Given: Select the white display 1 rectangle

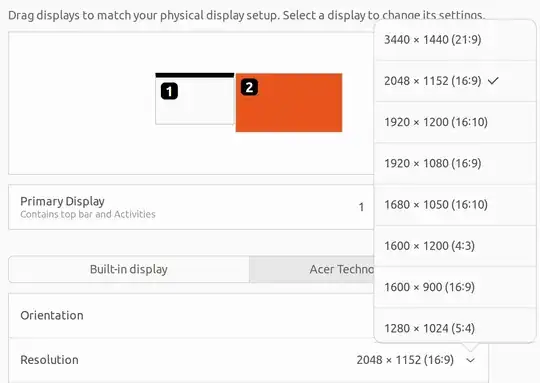Looking at the screenshot, I should 195,99.
